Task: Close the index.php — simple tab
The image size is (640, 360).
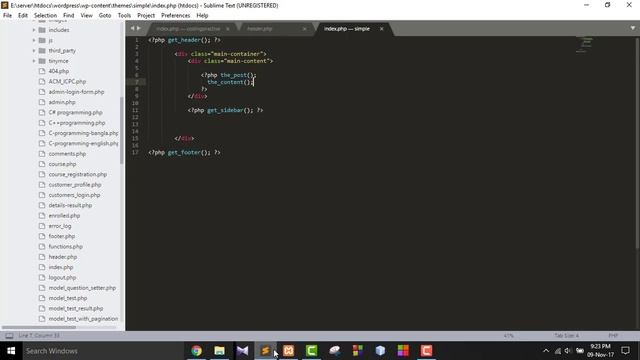Action: click(x=382, y=29)
